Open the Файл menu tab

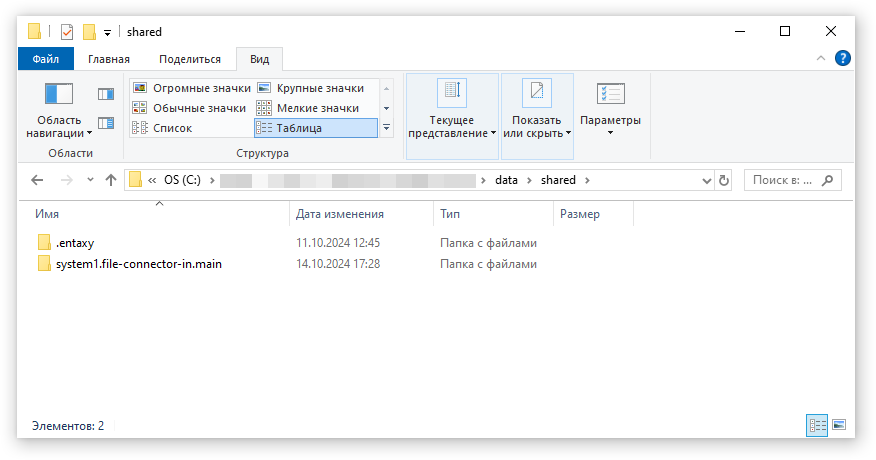point(45,59)
